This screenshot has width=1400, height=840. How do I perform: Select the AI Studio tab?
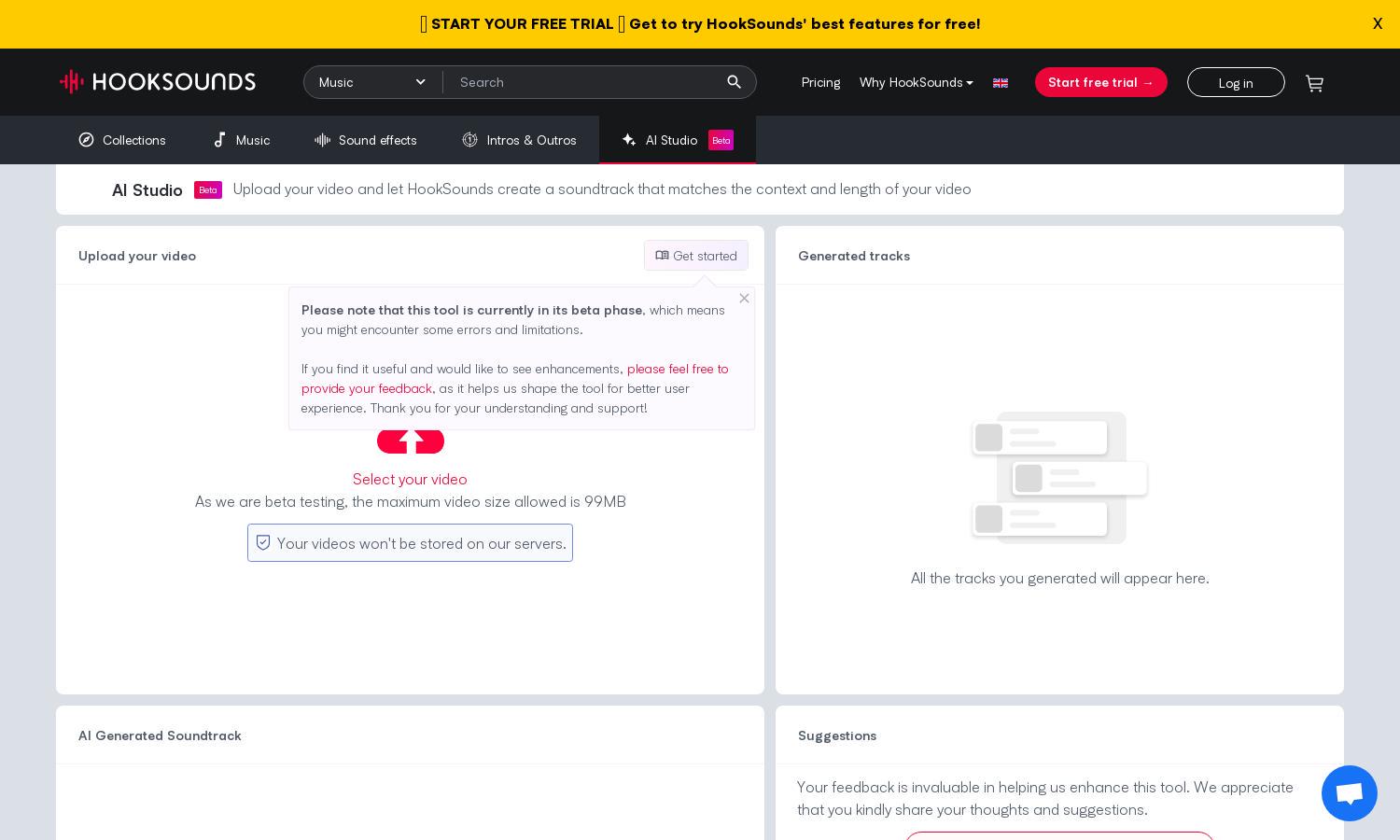678,140
